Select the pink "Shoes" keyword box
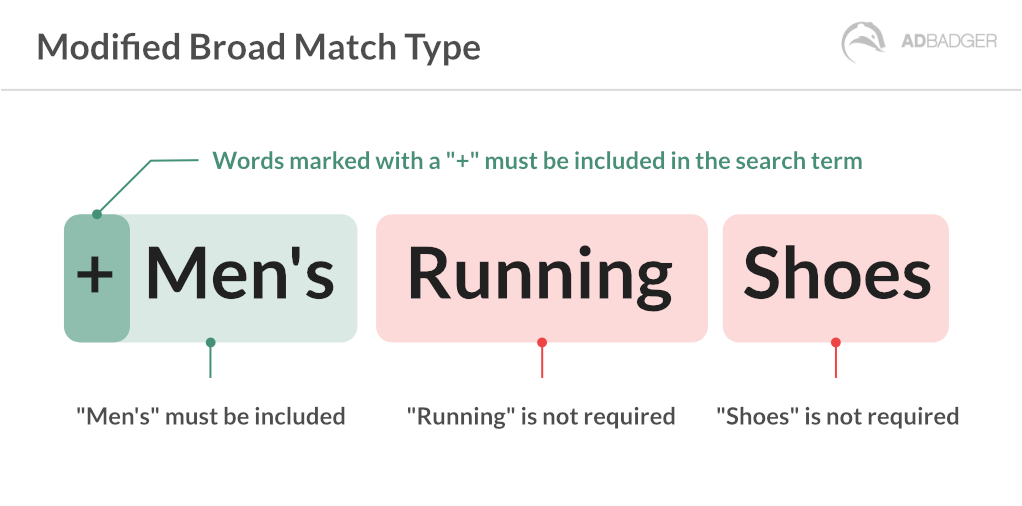This screenshot has height=506, width=1022. pos(835,277)
